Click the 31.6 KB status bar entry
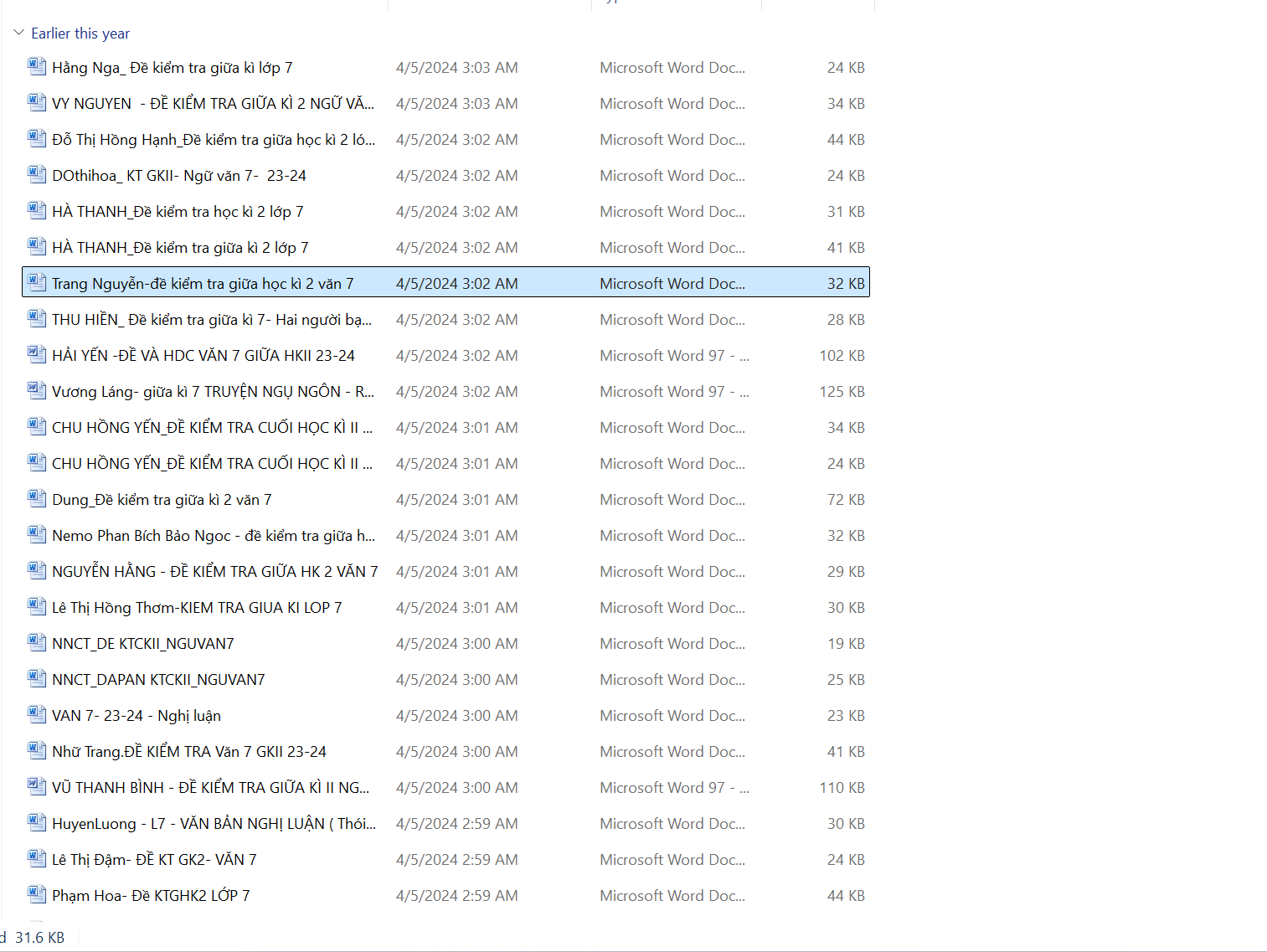Image resolution: width=1267 pixels, height=952 pixels. coord(39,937)
